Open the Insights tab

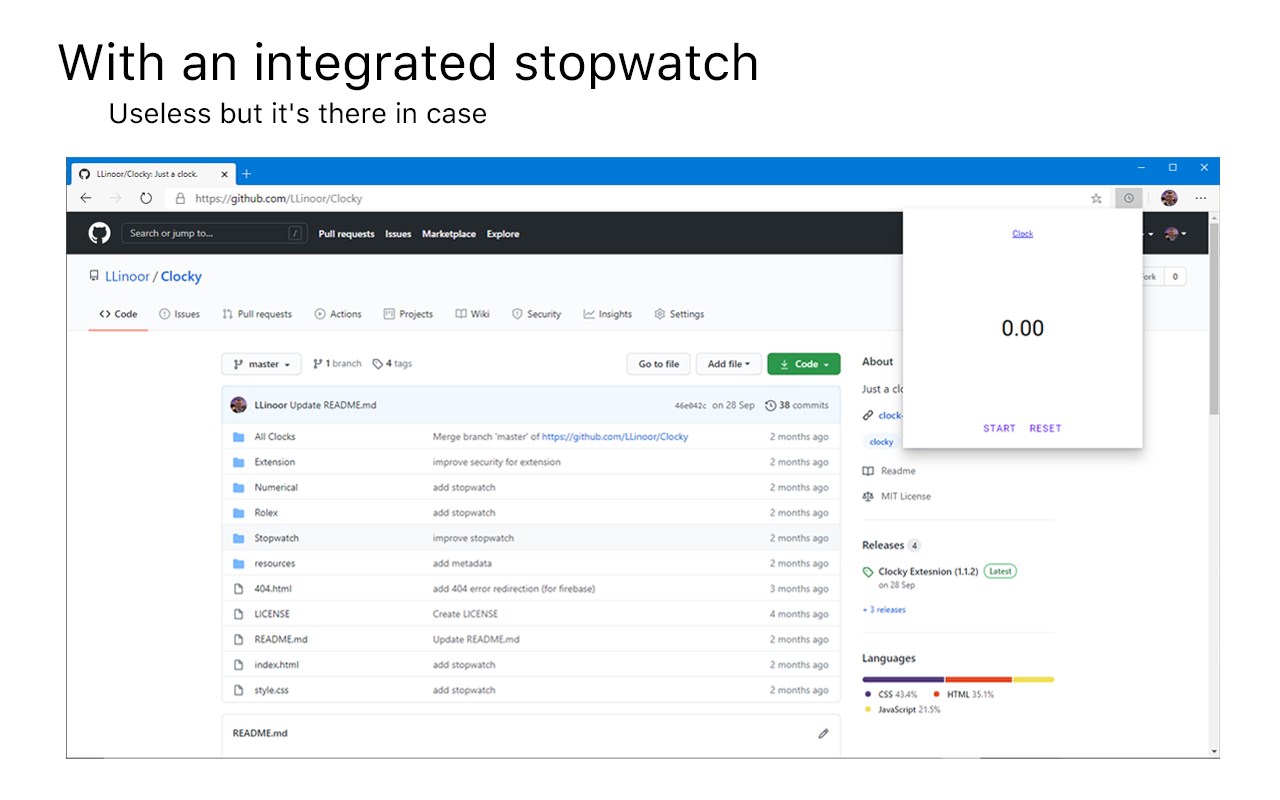click(x=608, y=314)
